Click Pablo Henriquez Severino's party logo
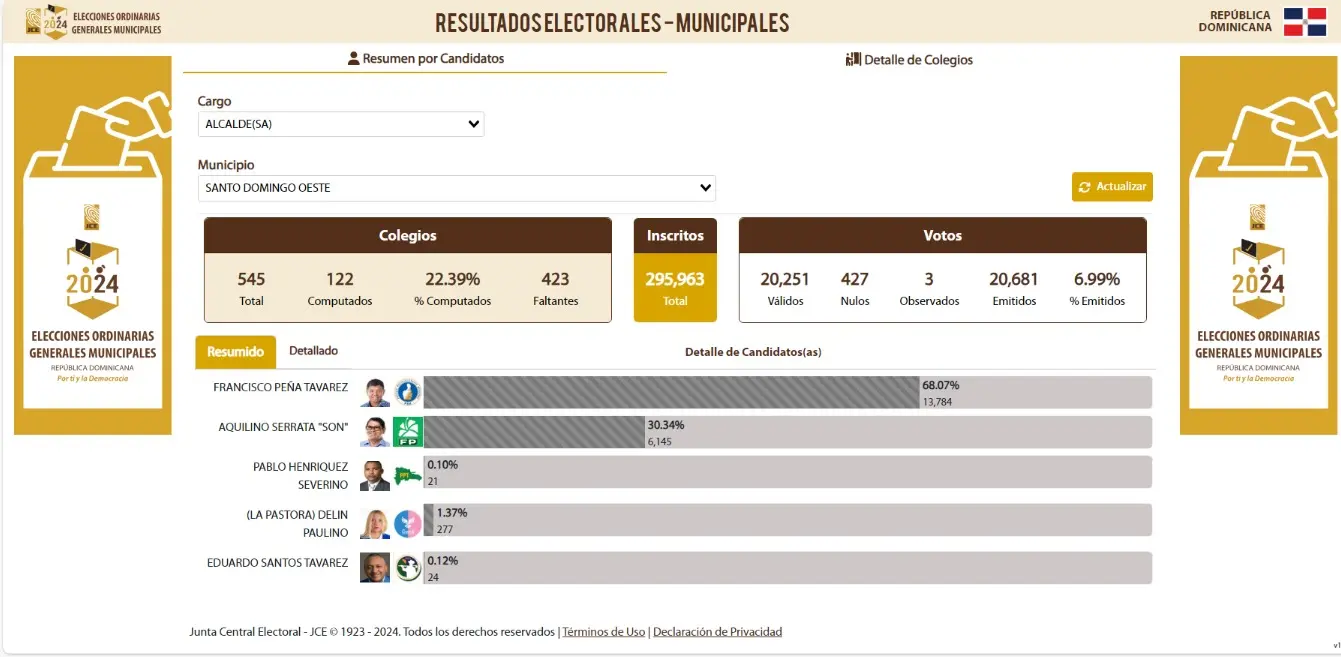 (408, 475)
